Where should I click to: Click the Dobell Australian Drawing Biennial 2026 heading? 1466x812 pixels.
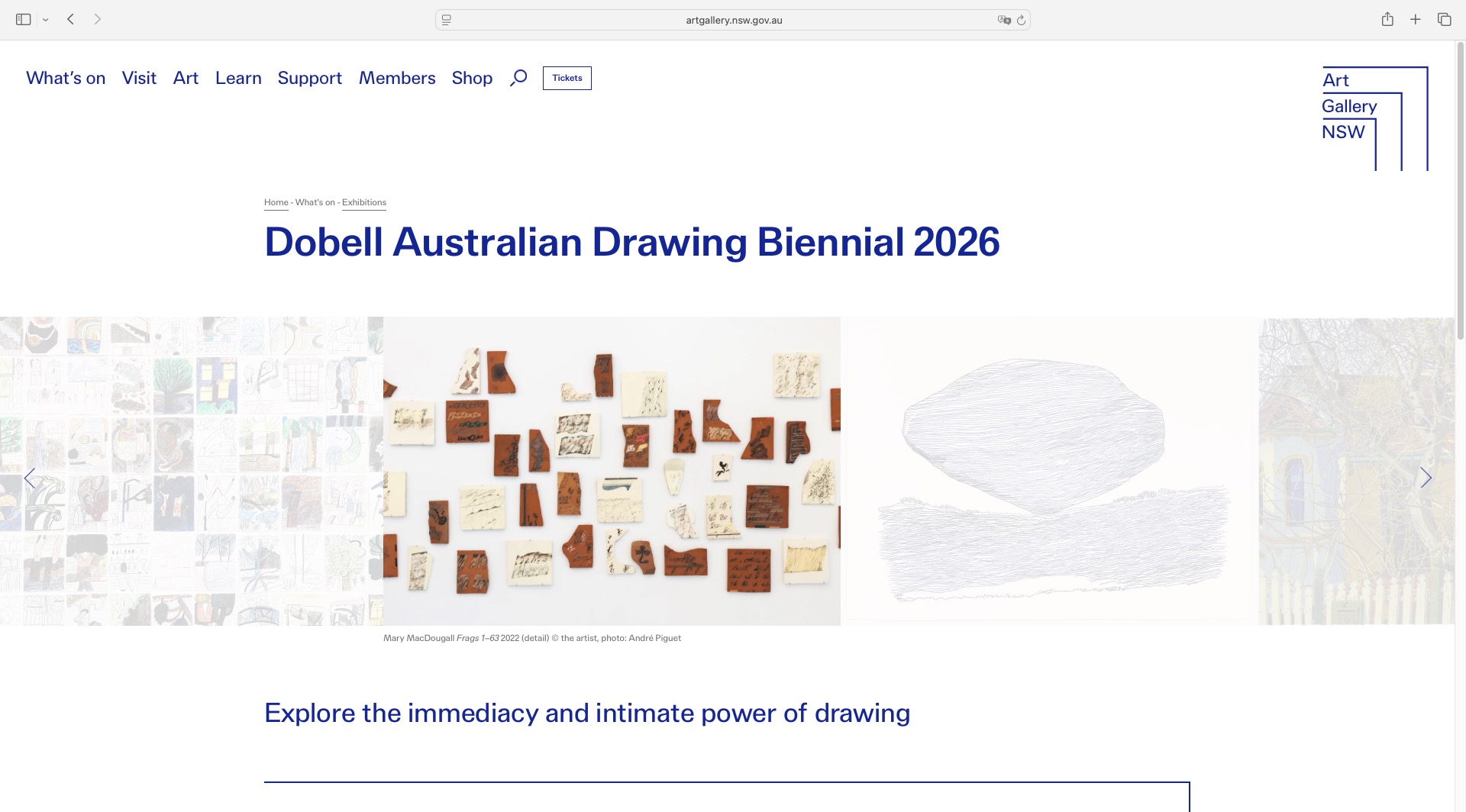point(632,242)
